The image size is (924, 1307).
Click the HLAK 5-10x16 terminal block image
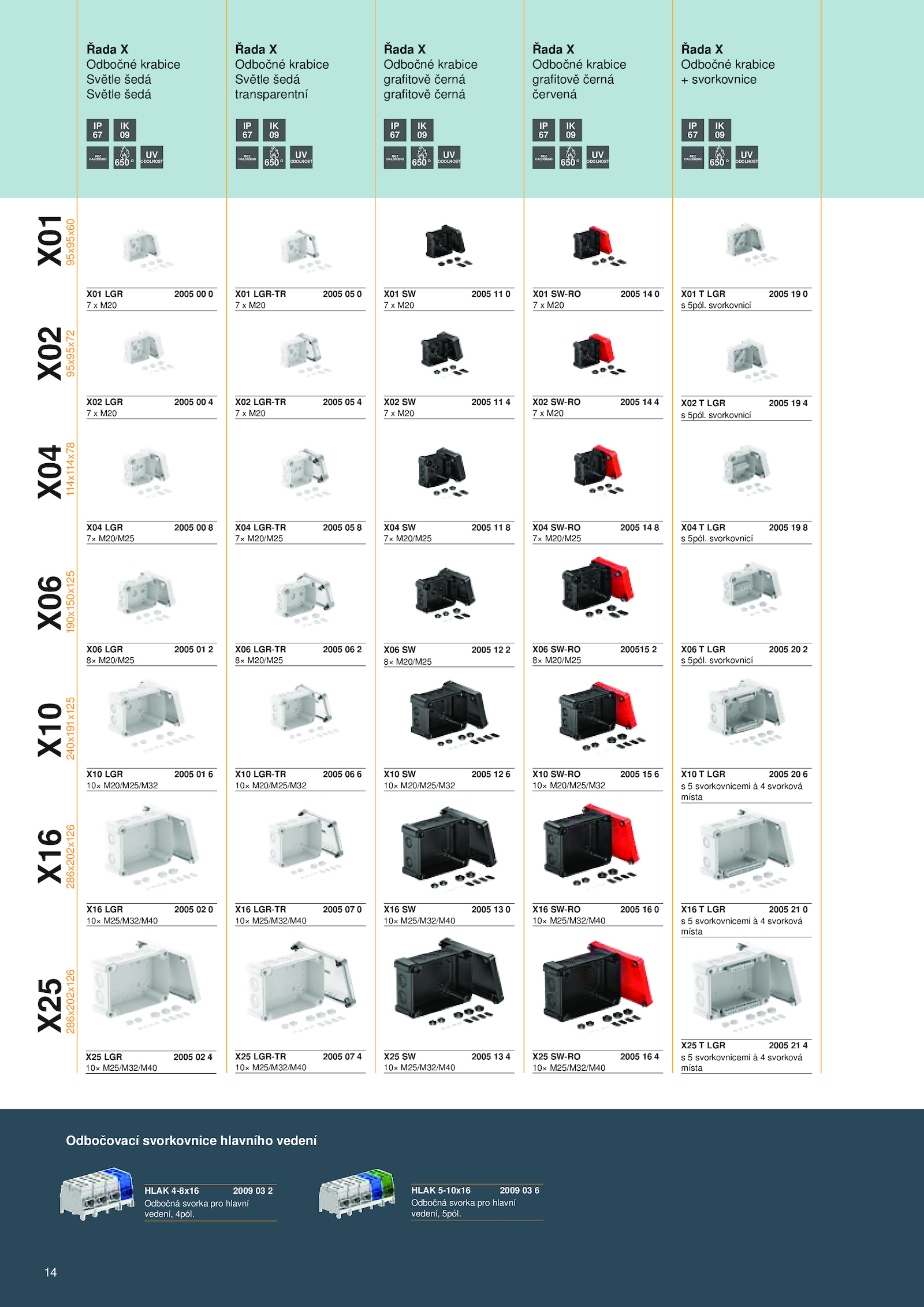coord(357,1193)
